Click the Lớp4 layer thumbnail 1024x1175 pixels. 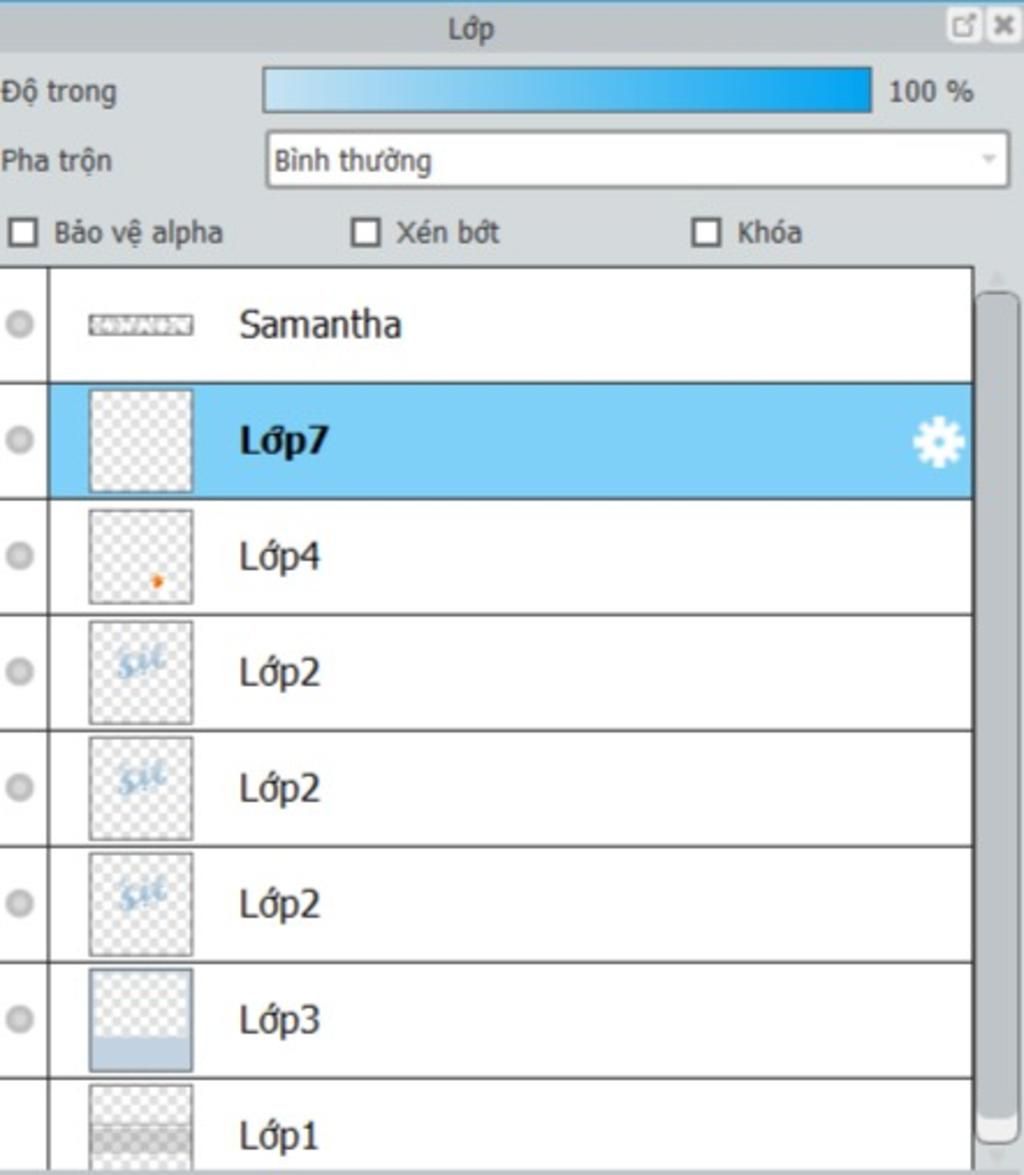pyautogui.click(x=141, y=557)
